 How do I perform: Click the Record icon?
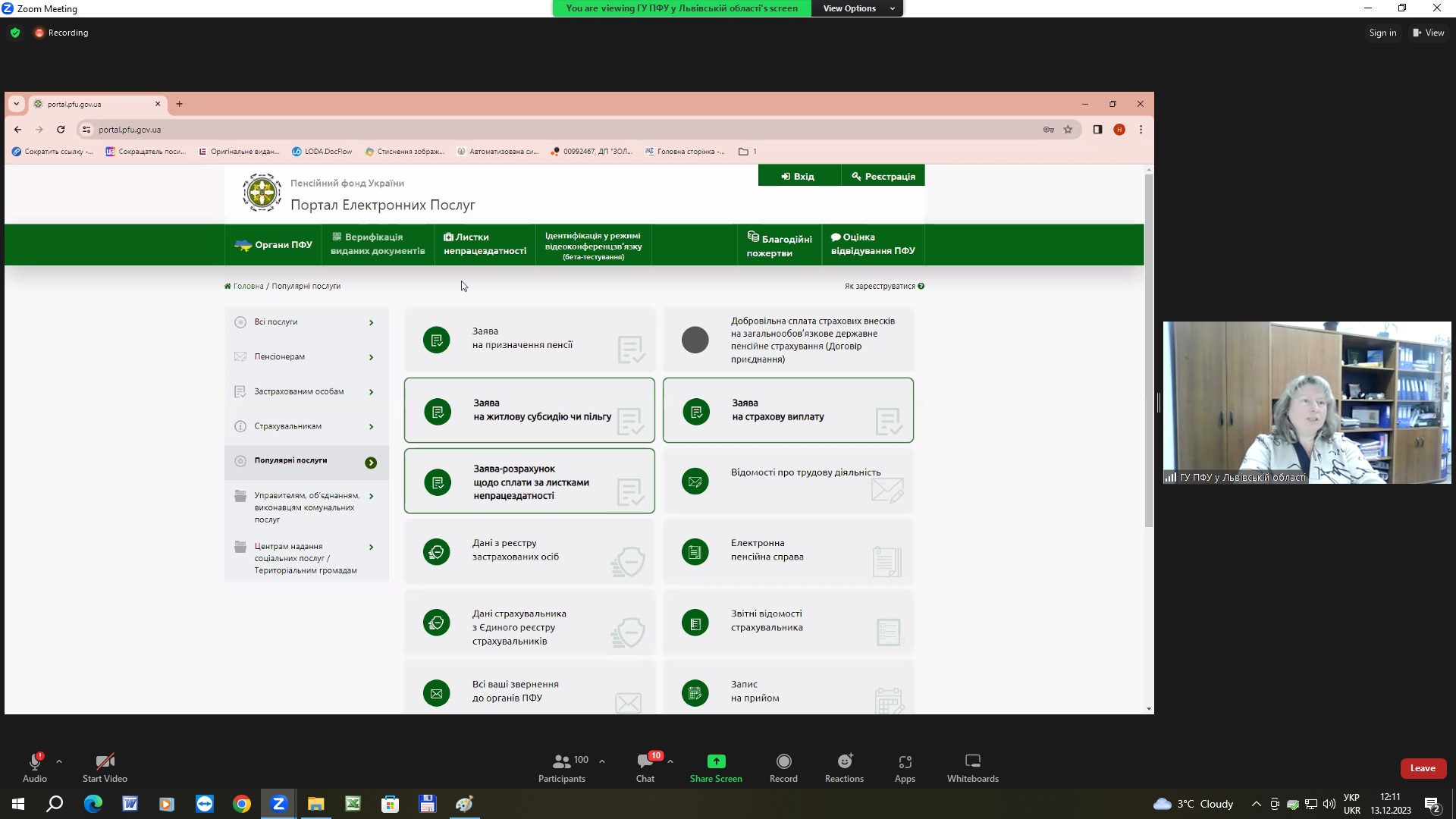click(x=783, y=761)
